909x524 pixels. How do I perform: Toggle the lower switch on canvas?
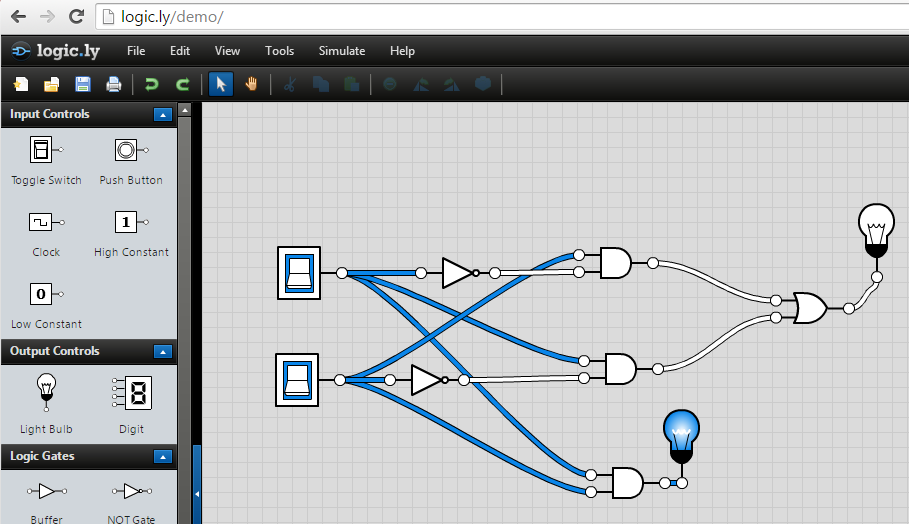pyautogui.click(x=297, y=380)
